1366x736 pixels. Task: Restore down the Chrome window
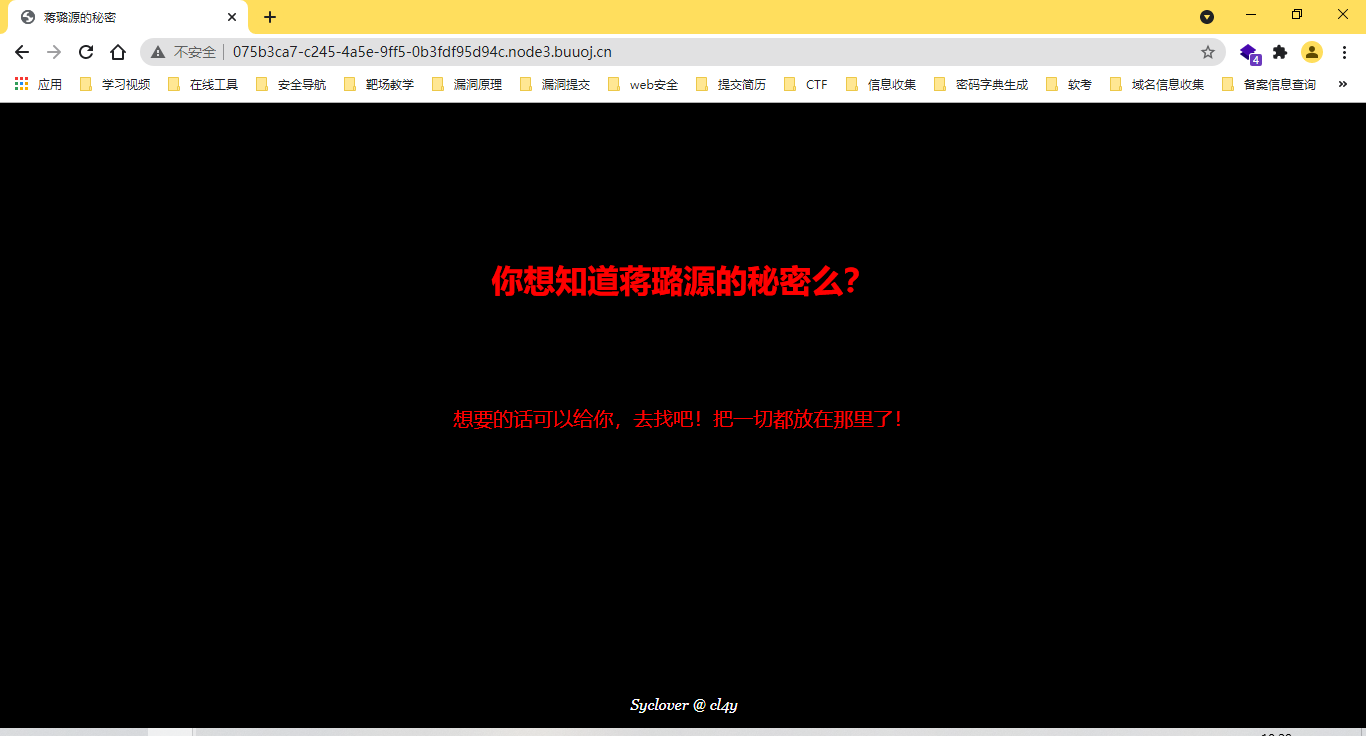[x=1297, y=15]
